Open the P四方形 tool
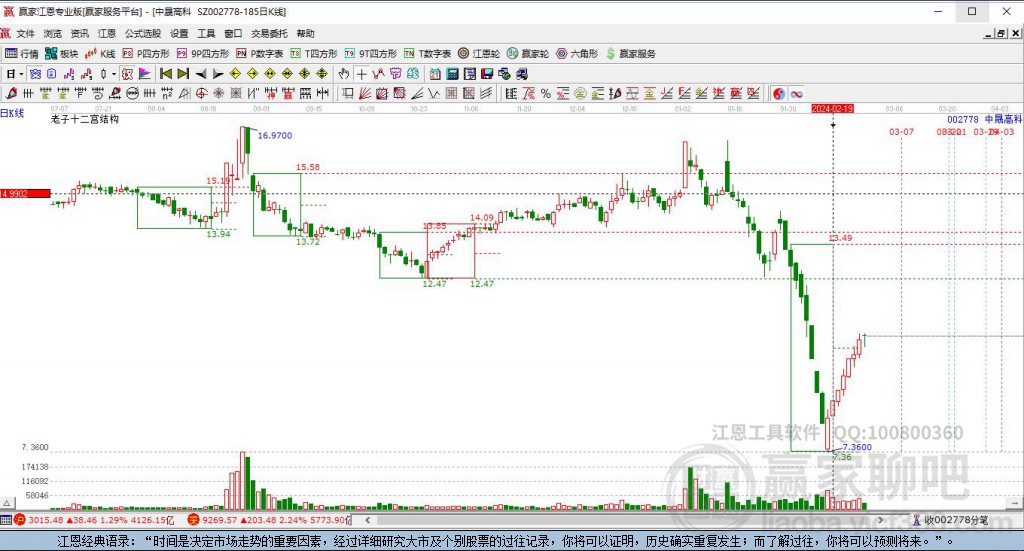Image resolution: width=1024 pixels, height=551 pixels. point(146,54)
